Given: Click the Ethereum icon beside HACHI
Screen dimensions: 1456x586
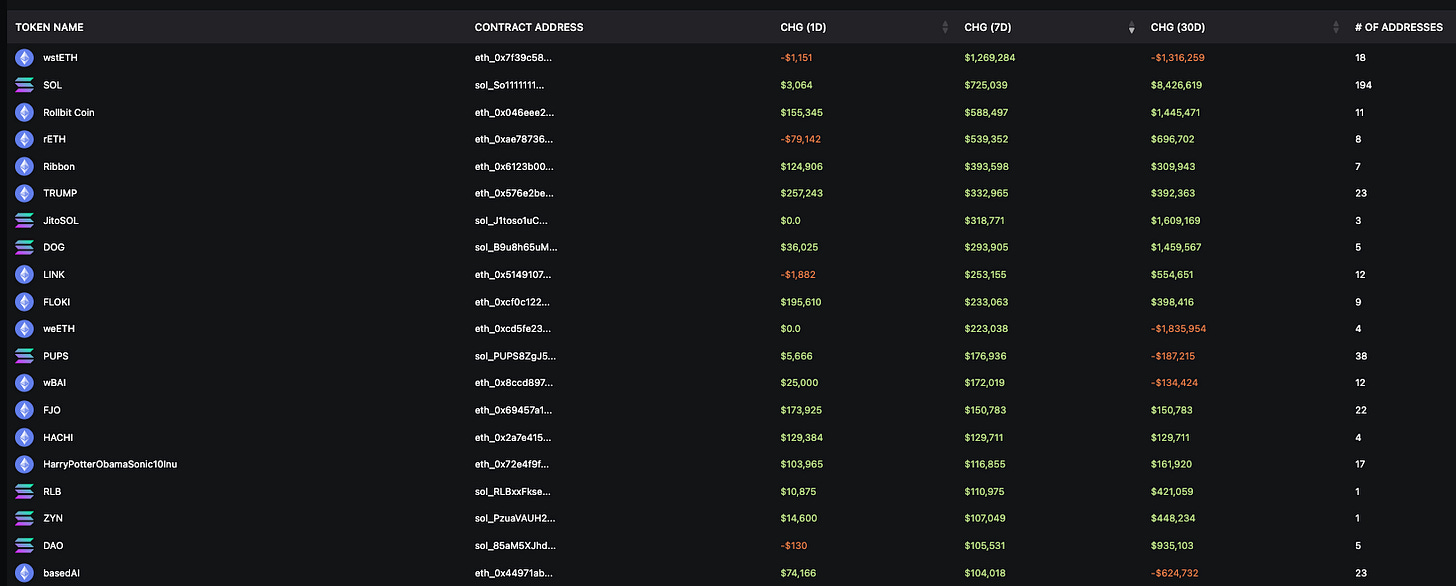Looking at the screenshot, I should pos(24,437).
